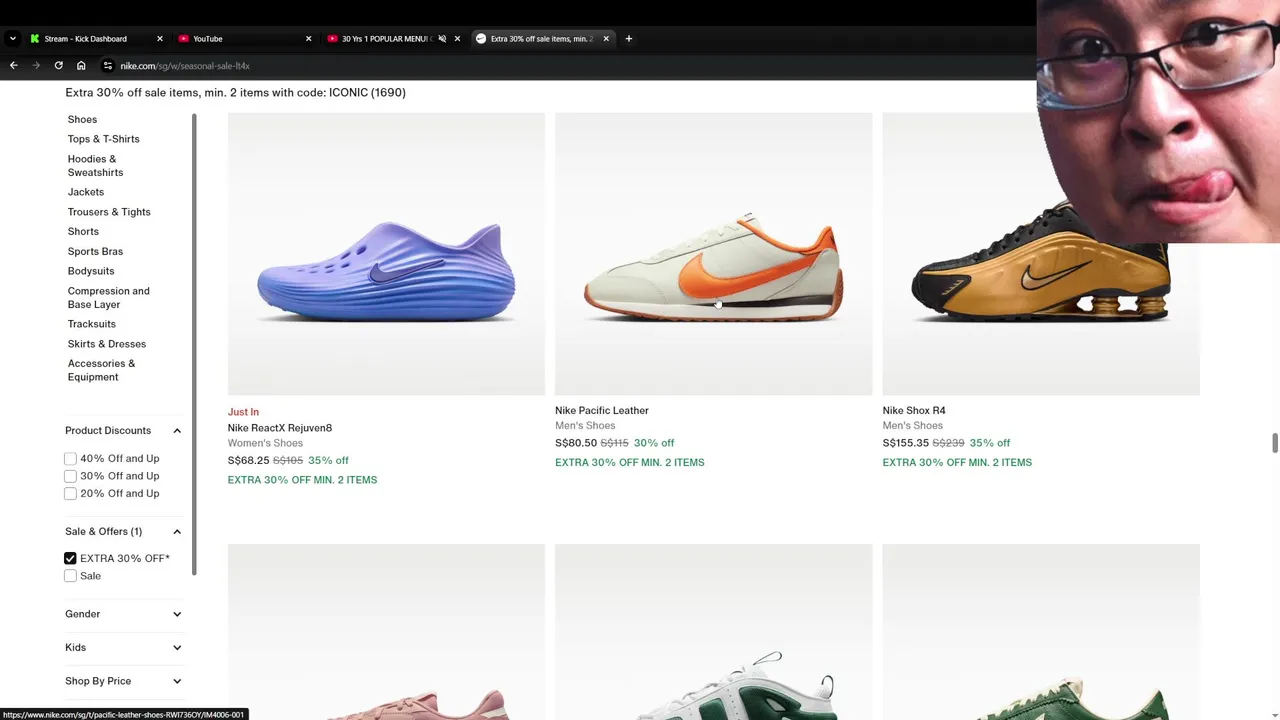Open the Nike Pacific Leather product title
The height and width of the screenshot is (720, 1280).
click(x=602, y=410)
